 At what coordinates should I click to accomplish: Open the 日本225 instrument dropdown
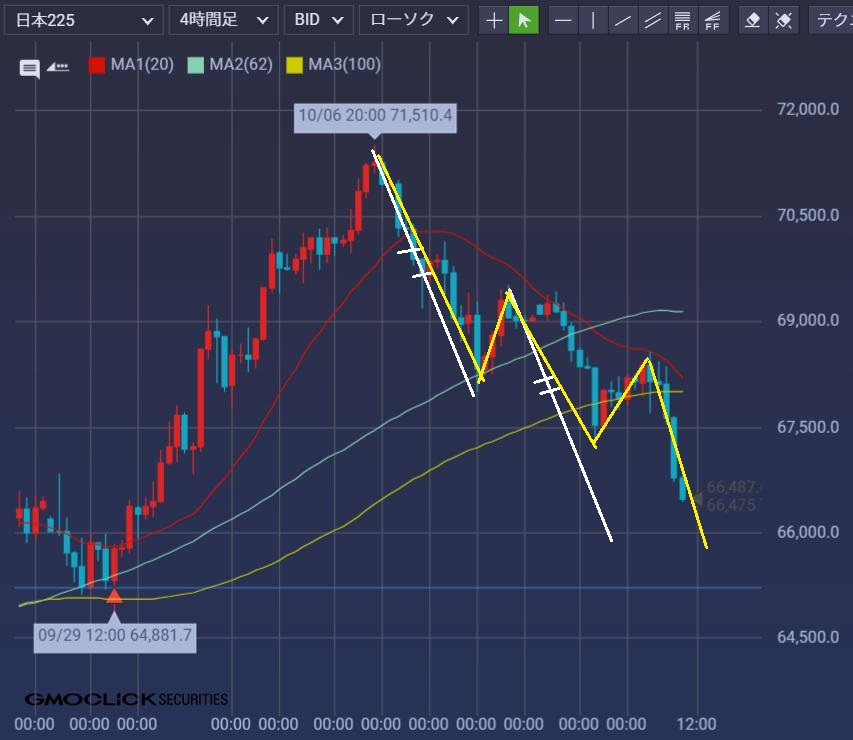(84, 20)
